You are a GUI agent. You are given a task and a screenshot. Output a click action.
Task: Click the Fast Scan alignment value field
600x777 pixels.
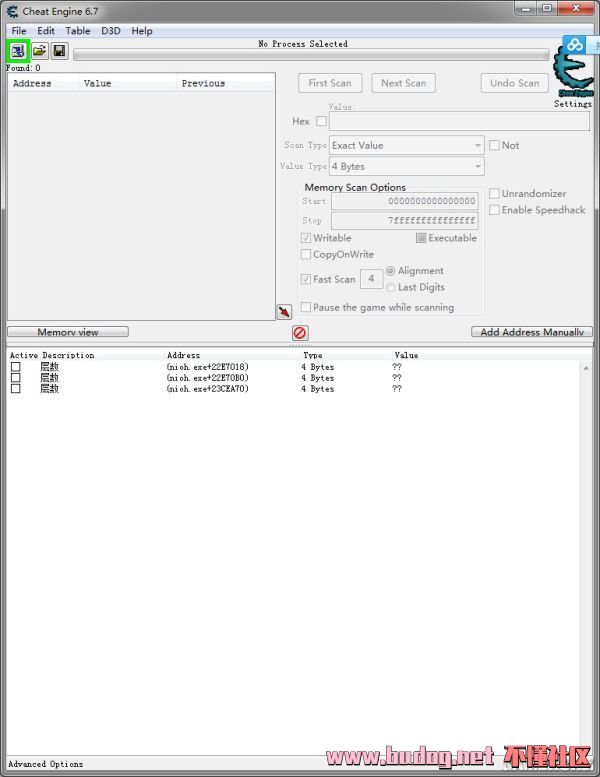371,278
